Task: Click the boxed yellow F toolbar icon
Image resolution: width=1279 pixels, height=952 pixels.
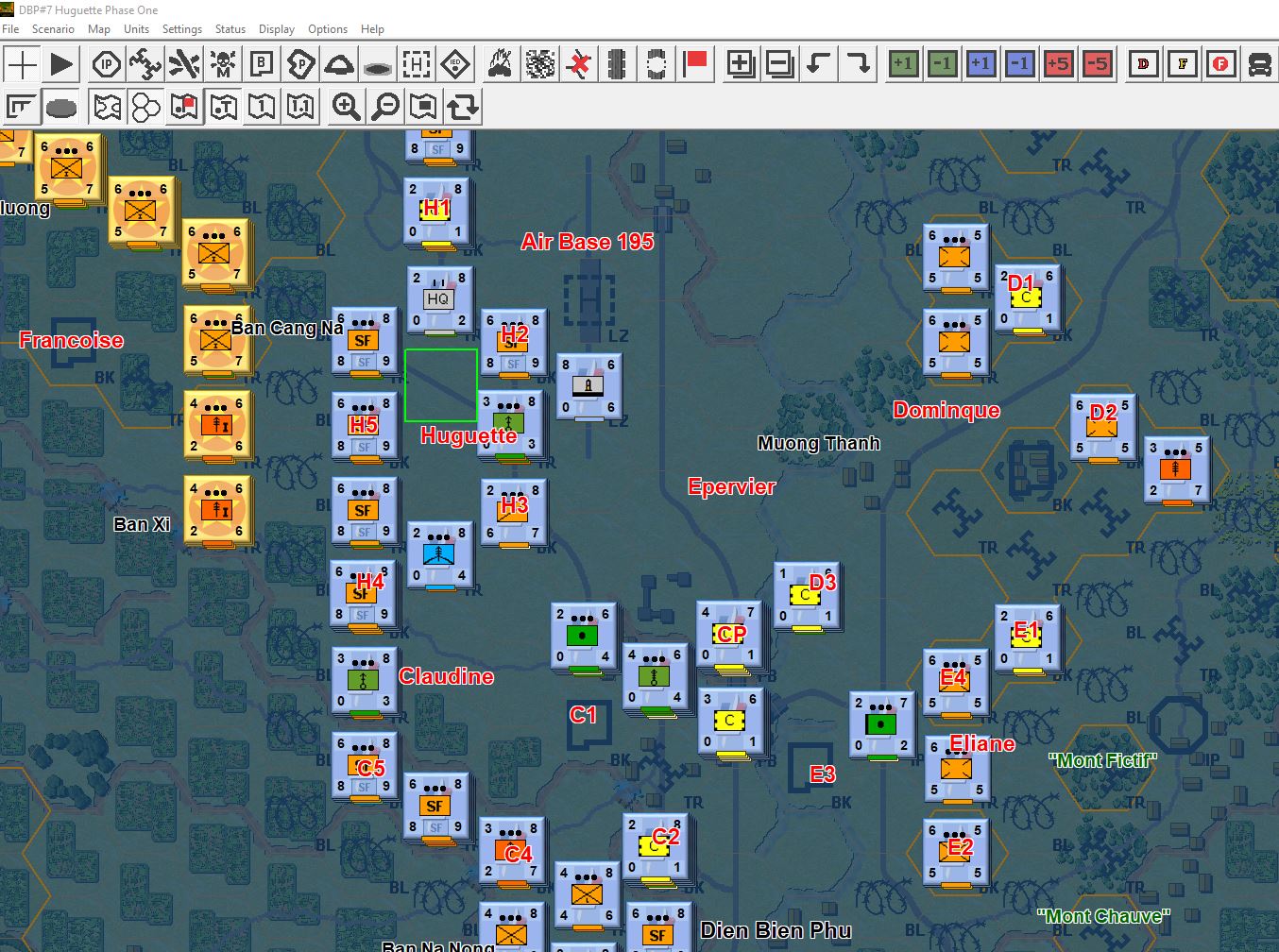Action: 1182,64
